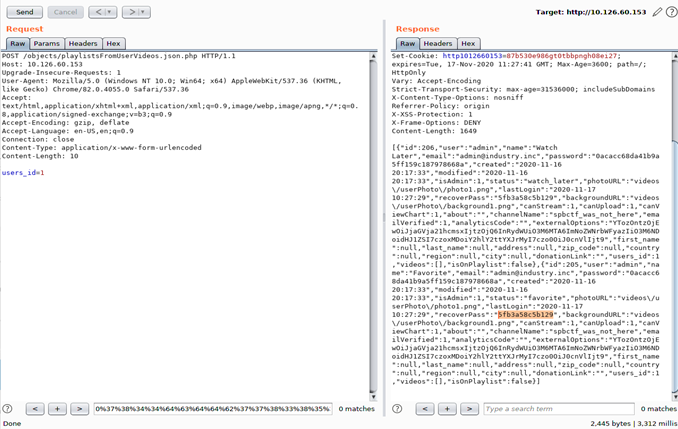Switch to Request Raw tab
Screen dimensions: 678x429
click(18, 43)
